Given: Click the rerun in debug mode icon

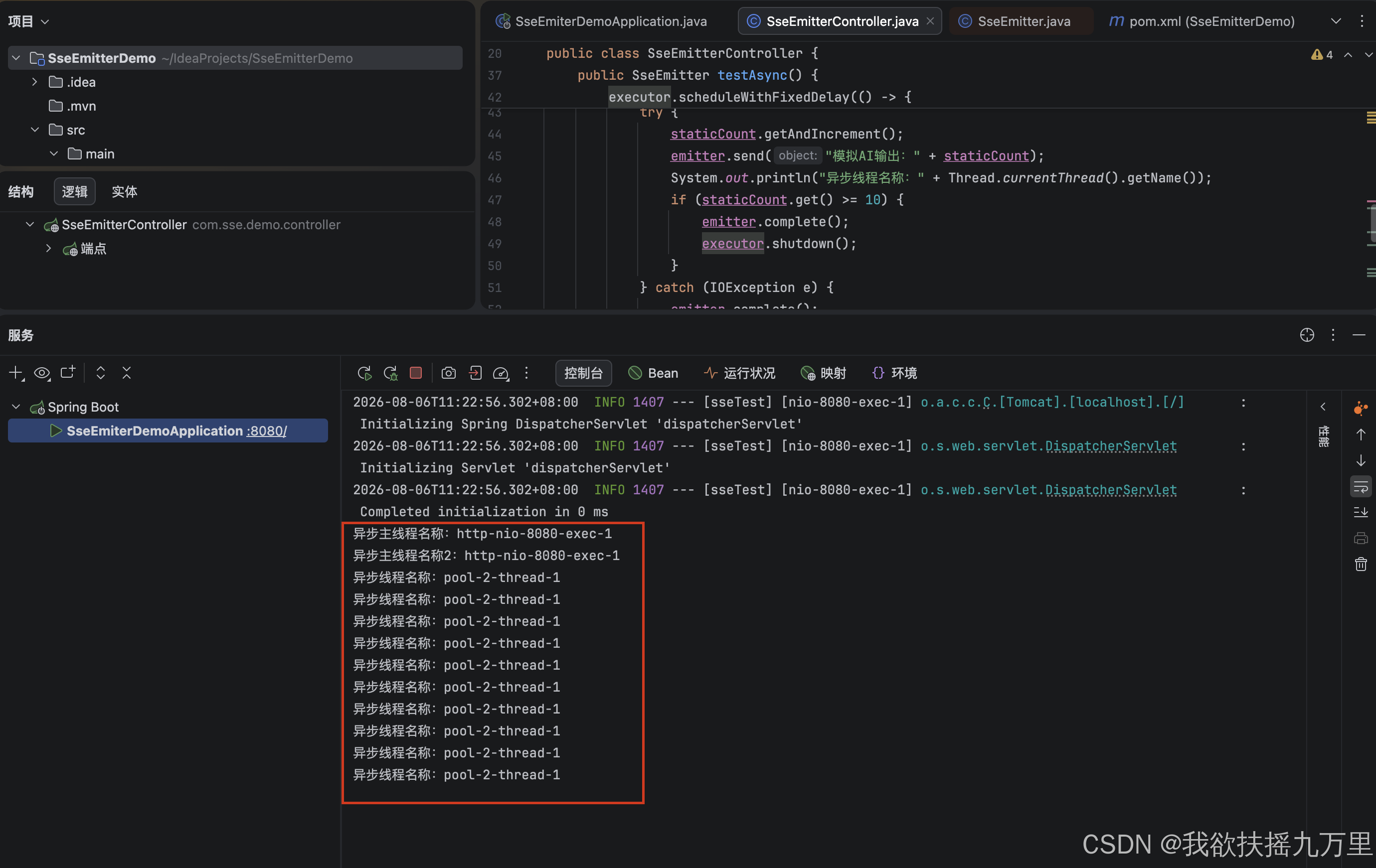Looking at the screenshot, I should pos(391,373).
